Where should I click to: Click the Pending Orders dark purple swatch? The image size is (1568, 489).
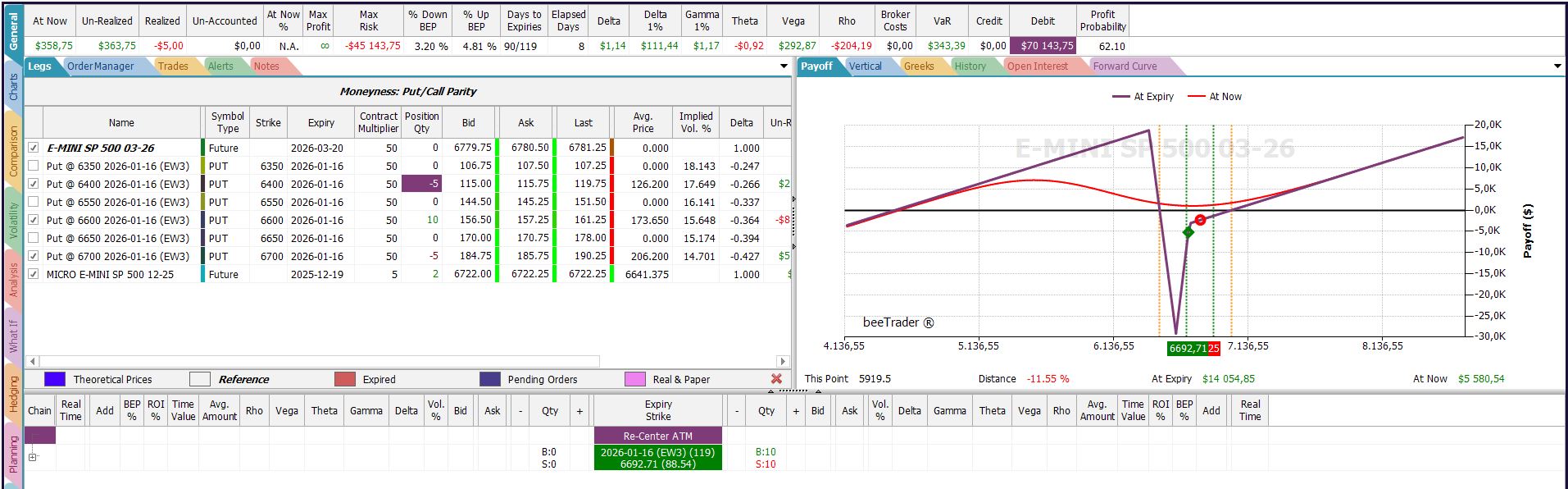[x=490, y=379]
